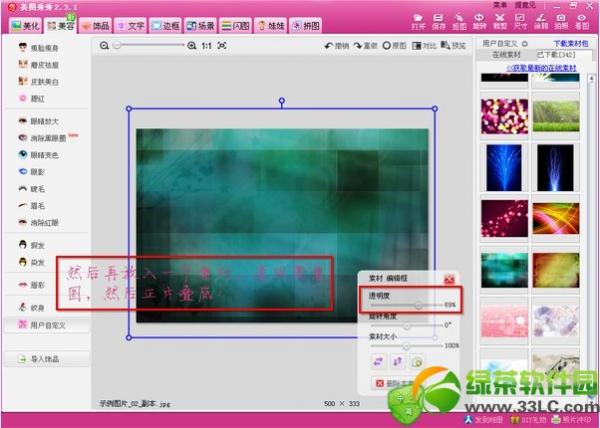Click the canvas zoom slider

pos(149,46)
